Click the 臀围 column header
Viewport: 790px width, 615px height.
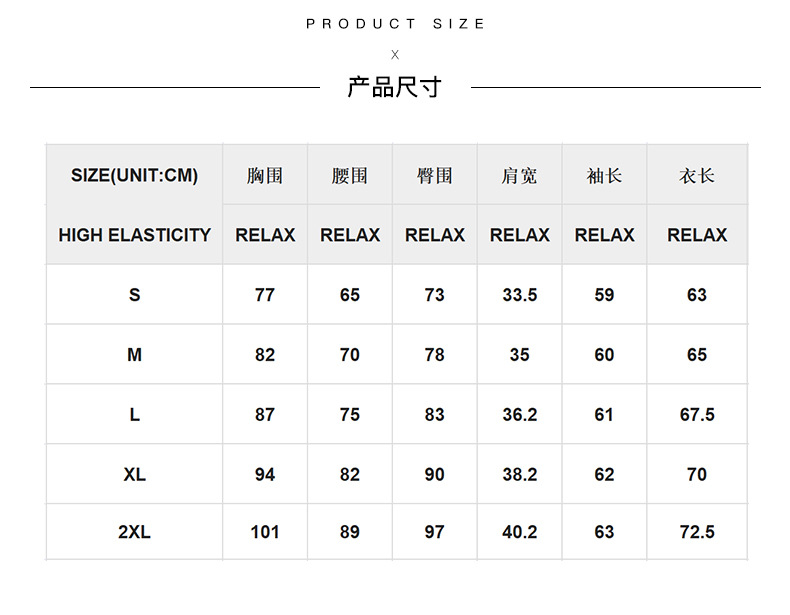point(434,175)
